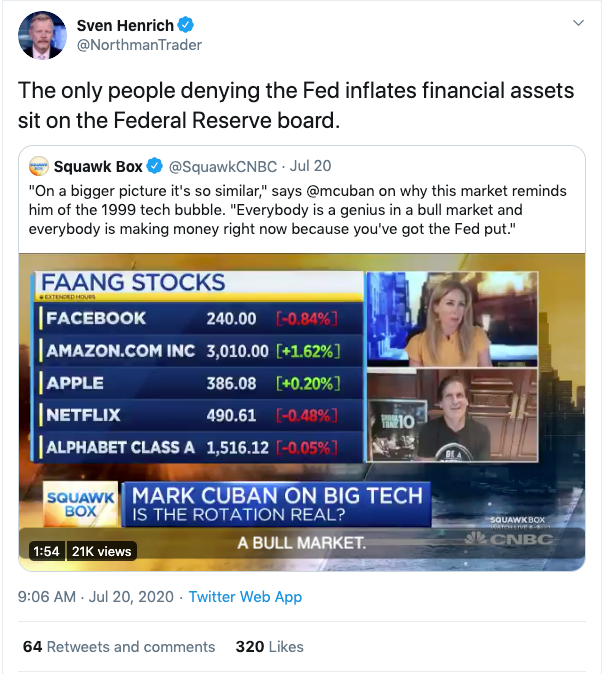Screen dimensions: 605x674
Task: Open the quoted tweet text body
Action: pyautogui.click(x=298, y=210)
